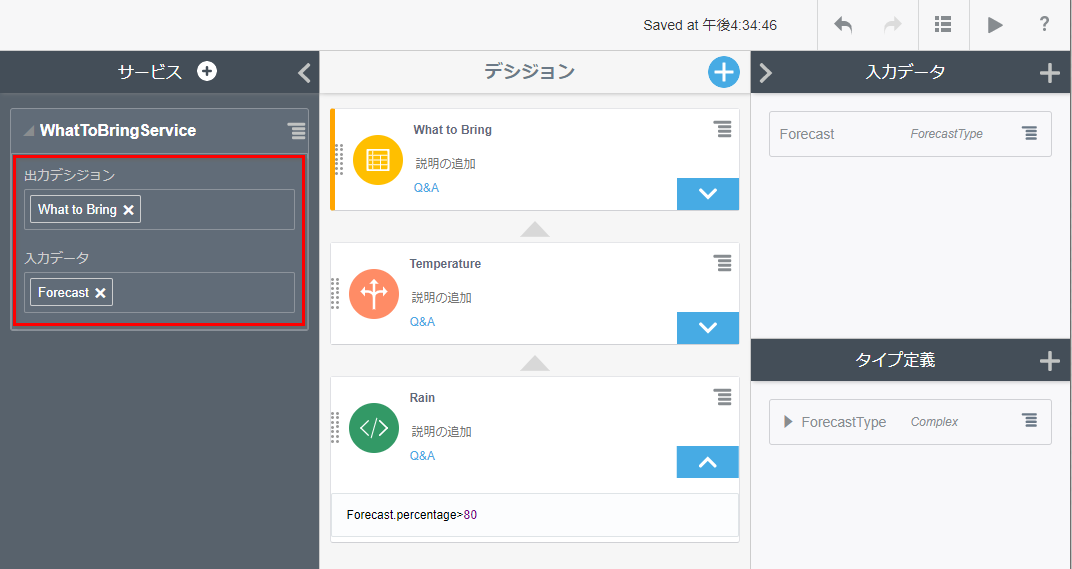
Task: Remove the Forecast tag from input data
Action: pos(100,293)
